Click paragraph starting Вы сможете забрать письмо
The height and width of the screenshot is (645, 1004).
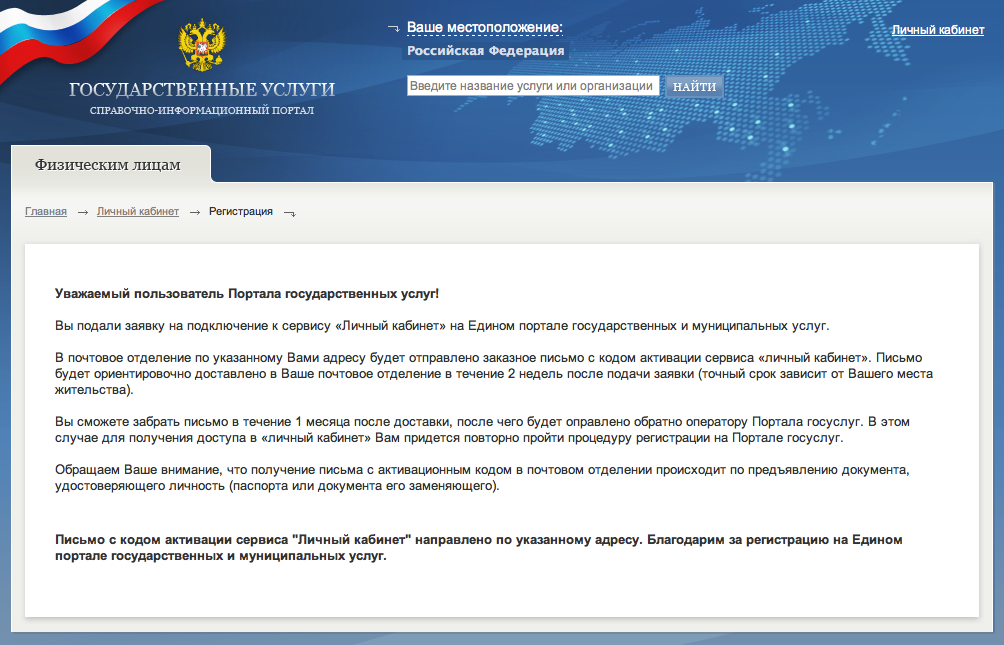pyautogui.click(x=482, y=430)
